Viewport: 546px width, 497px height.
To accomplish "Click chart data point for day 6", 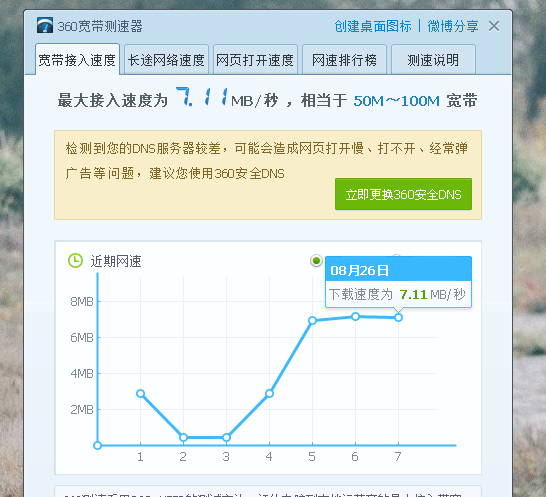I will pos(355,317).
